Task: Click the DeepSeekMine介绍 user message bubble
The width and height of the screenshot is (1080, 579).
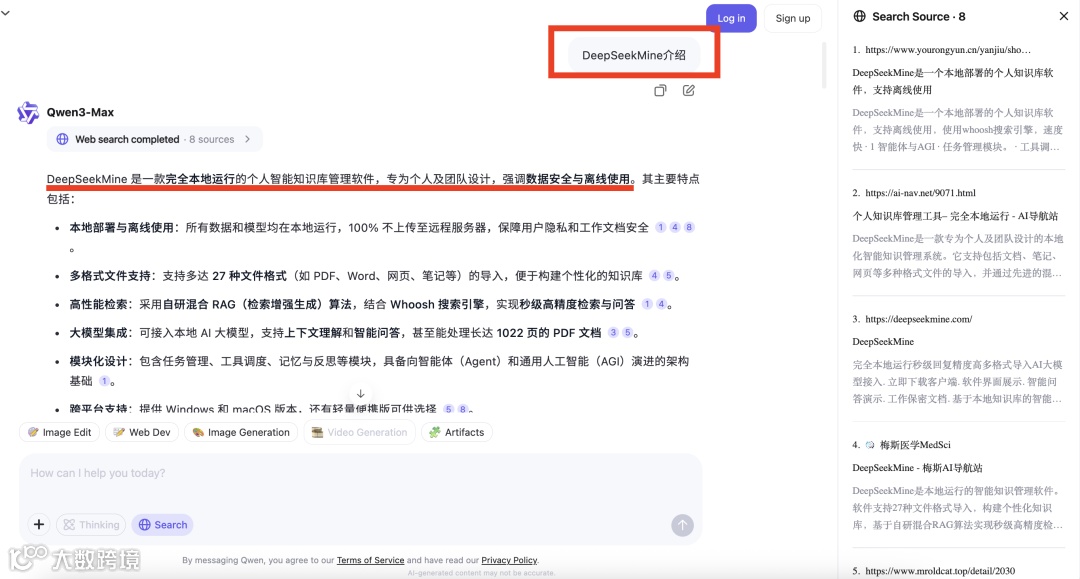Action: tap(634, 55)
